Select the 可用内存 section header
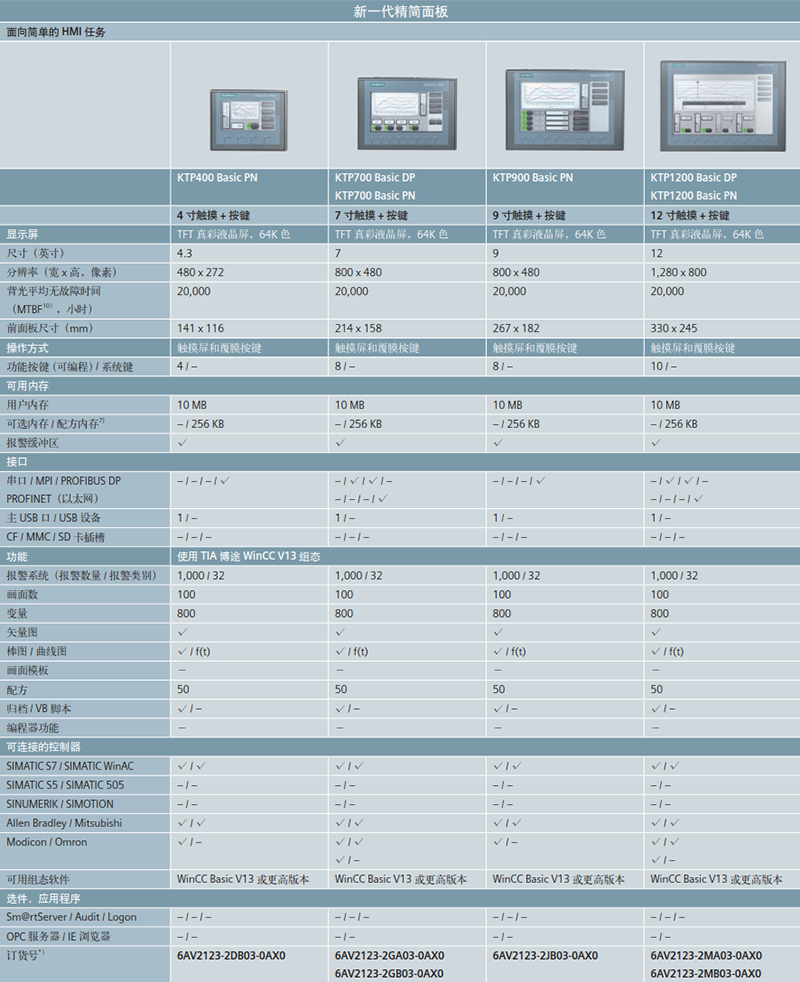The height and width of the screenshot is (982, 800). [28, 386]
